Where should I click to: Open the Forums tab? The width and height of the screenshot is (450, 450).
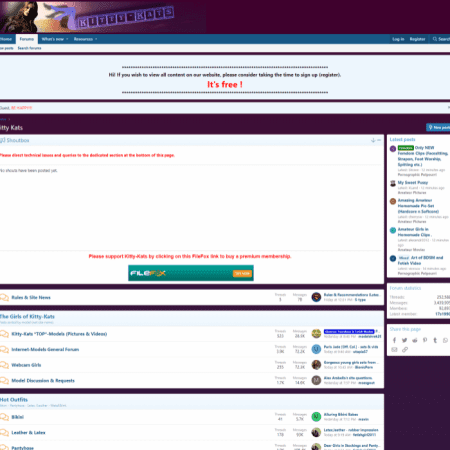click(x=27, y=39)
